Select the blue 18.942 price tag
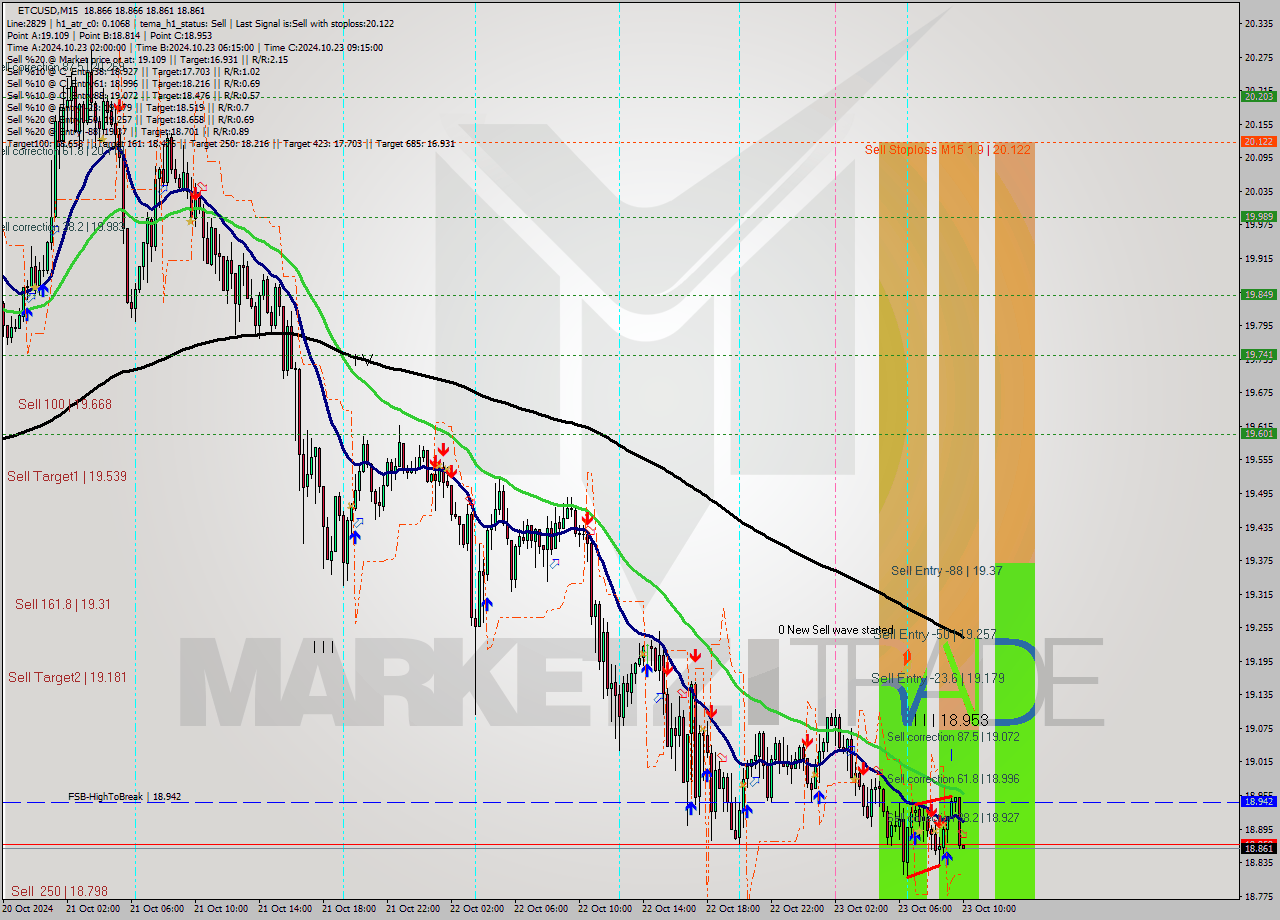Viewport: 1280px width, 920px height. pyautogui.click(x=1258, y=801)
